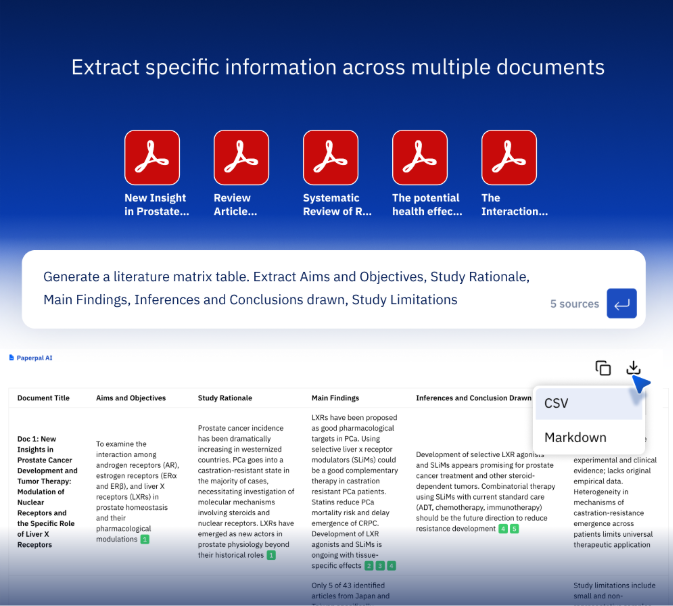Open the 'New Insight in Prostate...' PDF icon

[x=152, y=158]
